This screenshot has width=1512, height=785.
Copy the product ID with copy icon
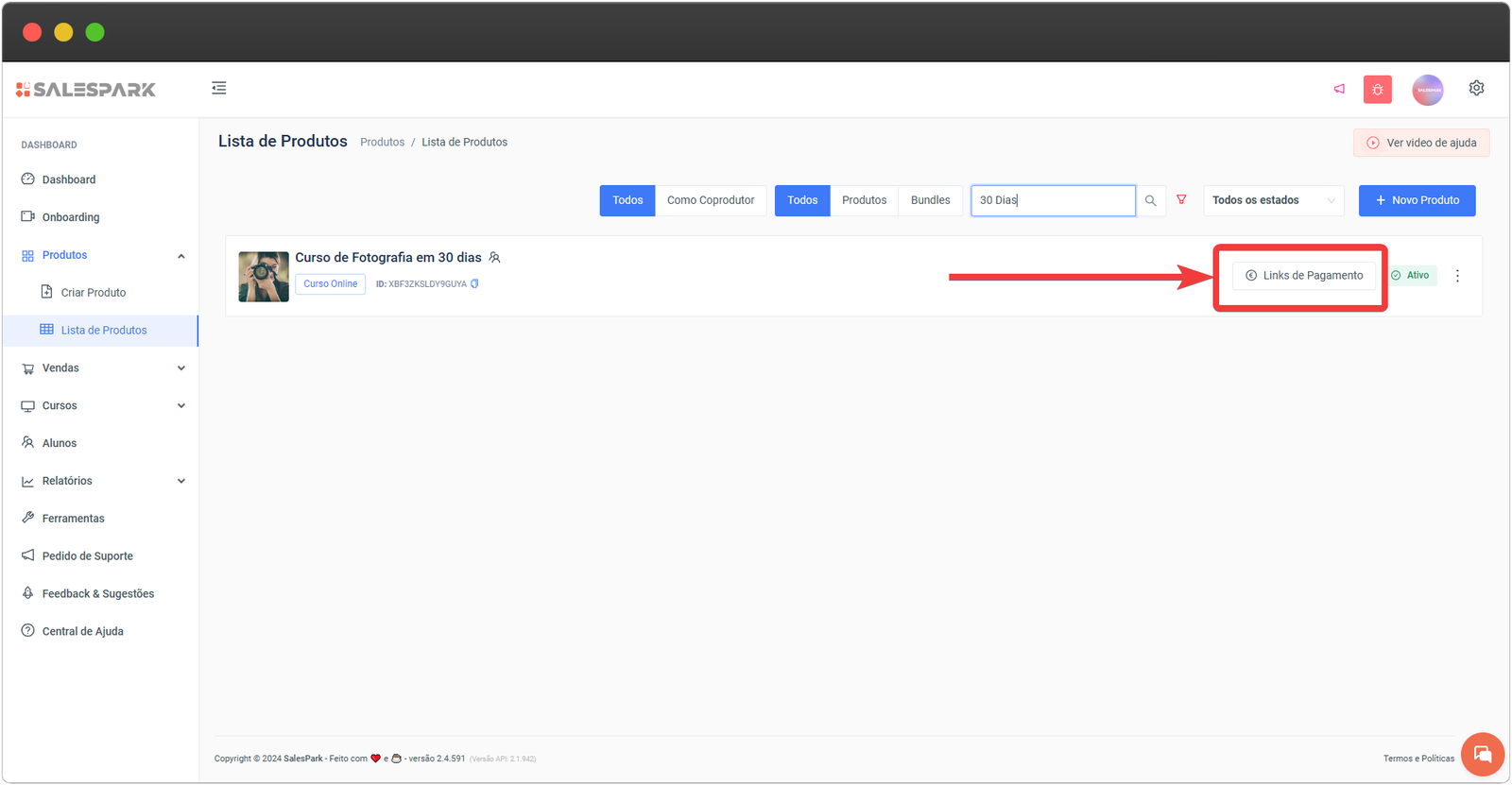(x=474, y=283)
